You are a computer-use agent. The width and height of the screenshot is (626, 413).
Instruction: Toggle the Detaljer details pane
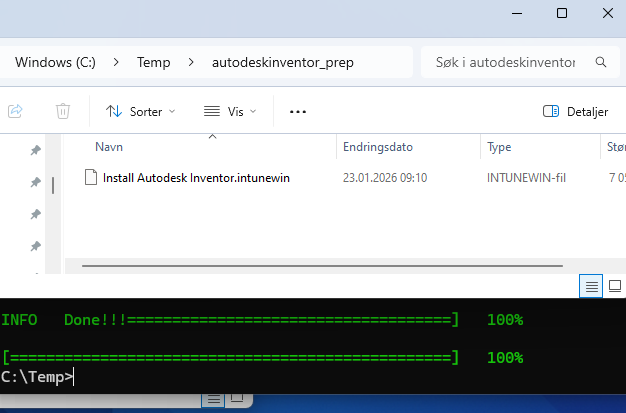pyautogui.click(x=575, y=112)
